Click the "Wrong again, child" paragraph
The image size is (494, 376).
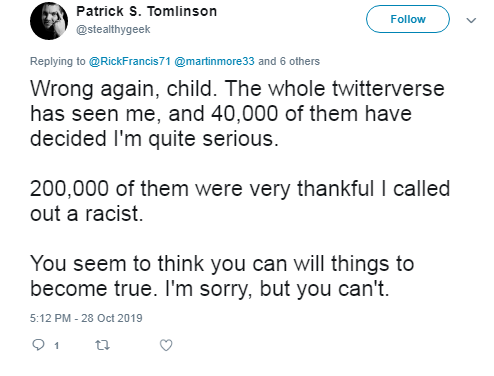point(237,113)
